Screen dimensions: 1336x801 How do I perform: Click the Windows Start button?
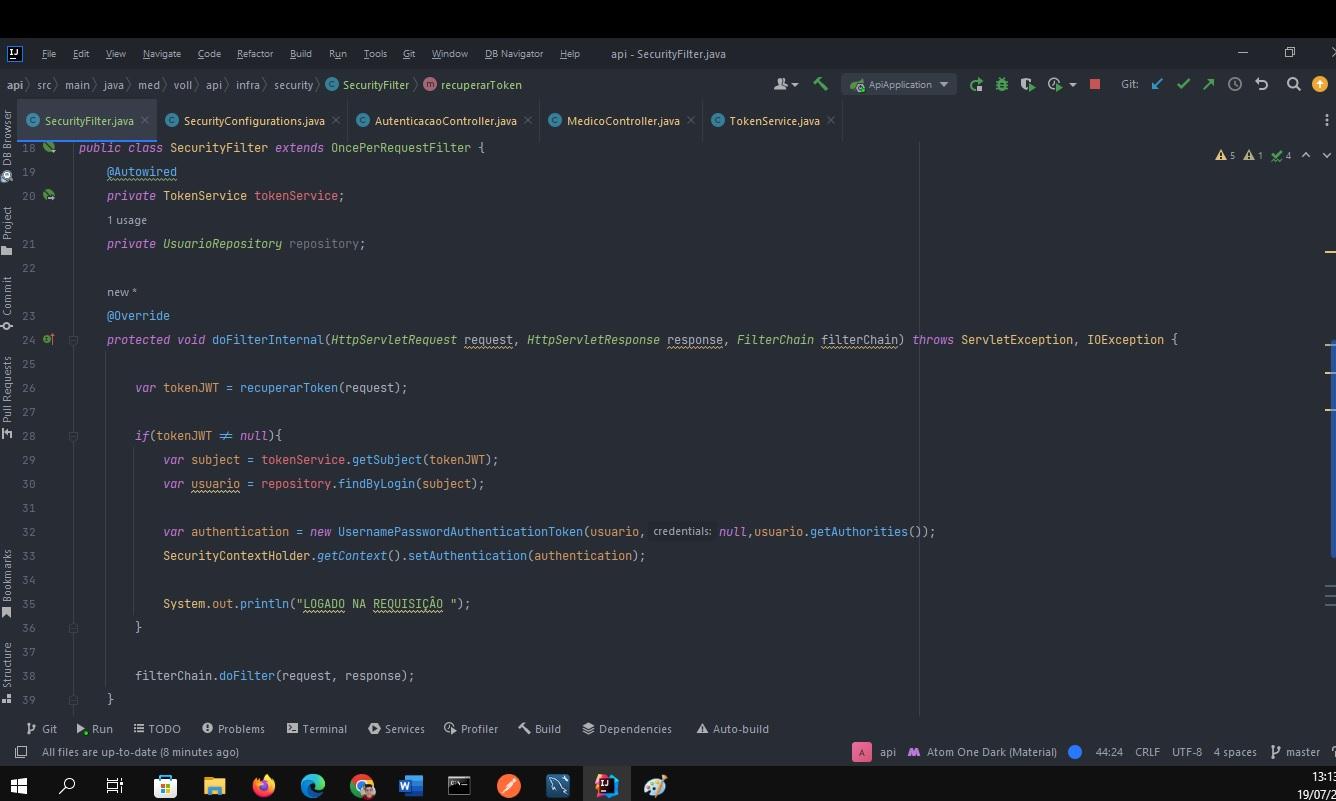tap(19, 786)
